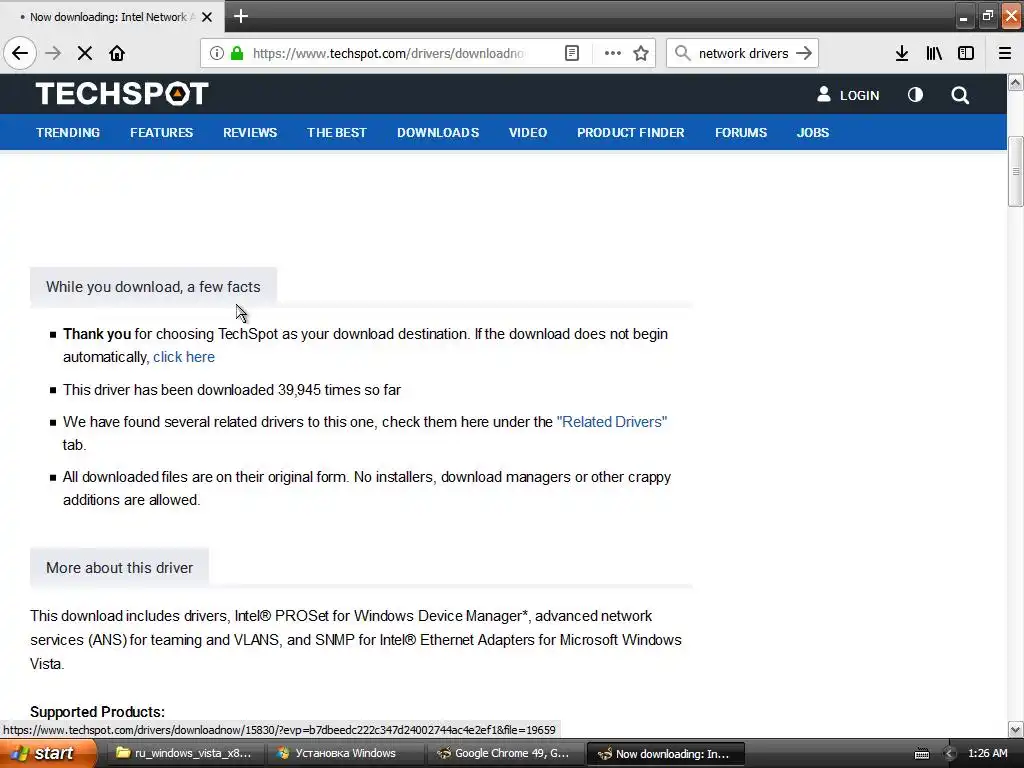Click the 'click here' download link
The height and width of the screenshot is (768, 1024).
click(x=184, y=357)
